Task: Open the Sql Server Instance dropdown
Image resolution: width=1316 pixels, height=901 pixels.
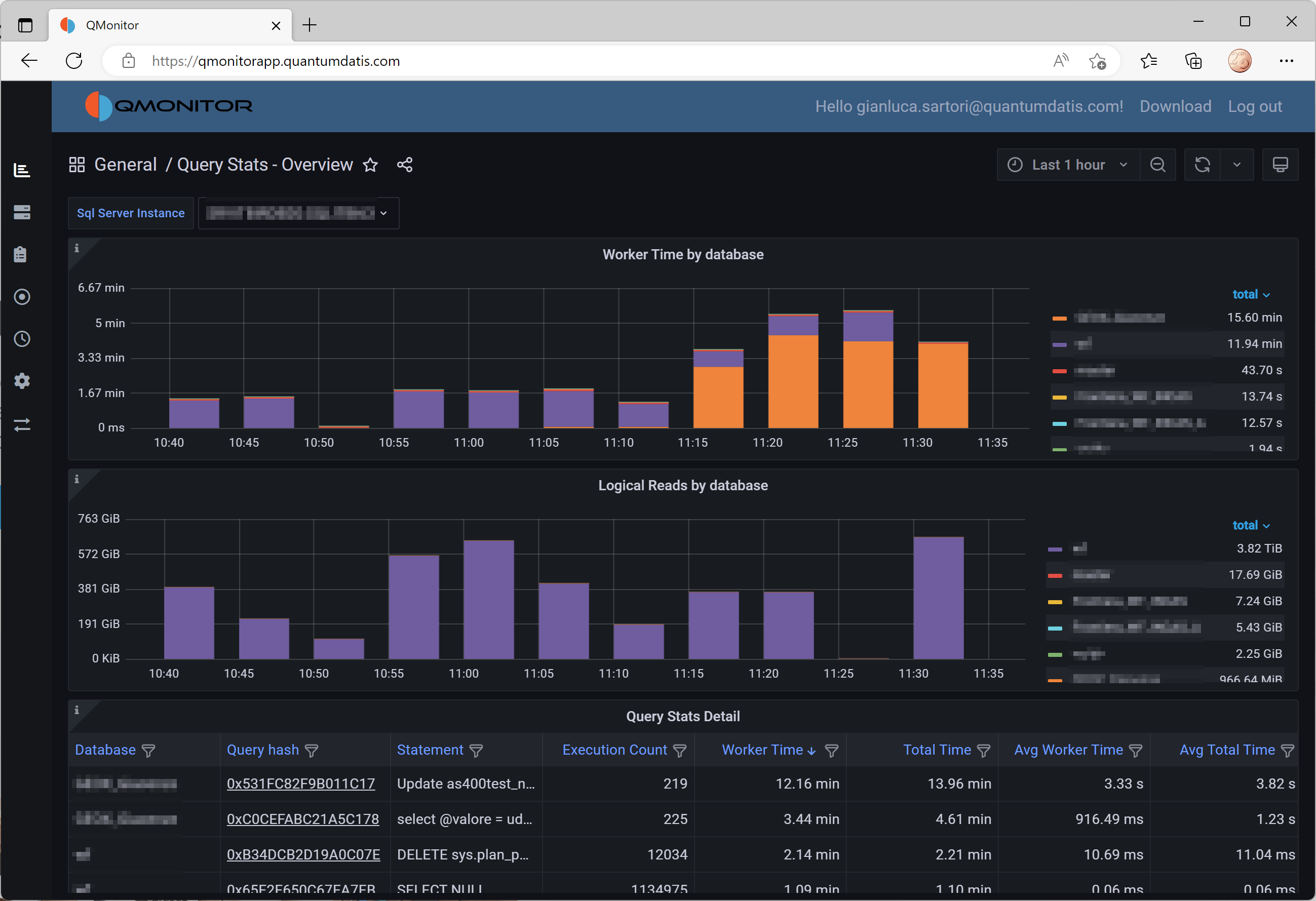Action: (x=298, y=213)
